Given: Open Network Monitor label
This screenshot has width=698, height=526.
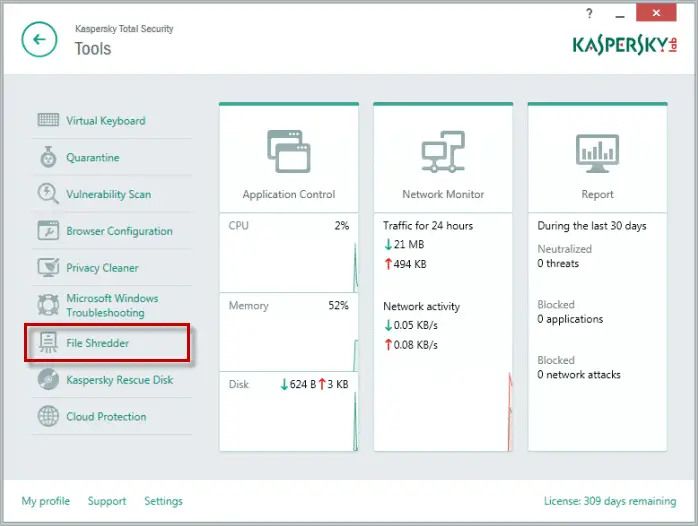Looking at the screenshot, I should click(x=443, y=194).
